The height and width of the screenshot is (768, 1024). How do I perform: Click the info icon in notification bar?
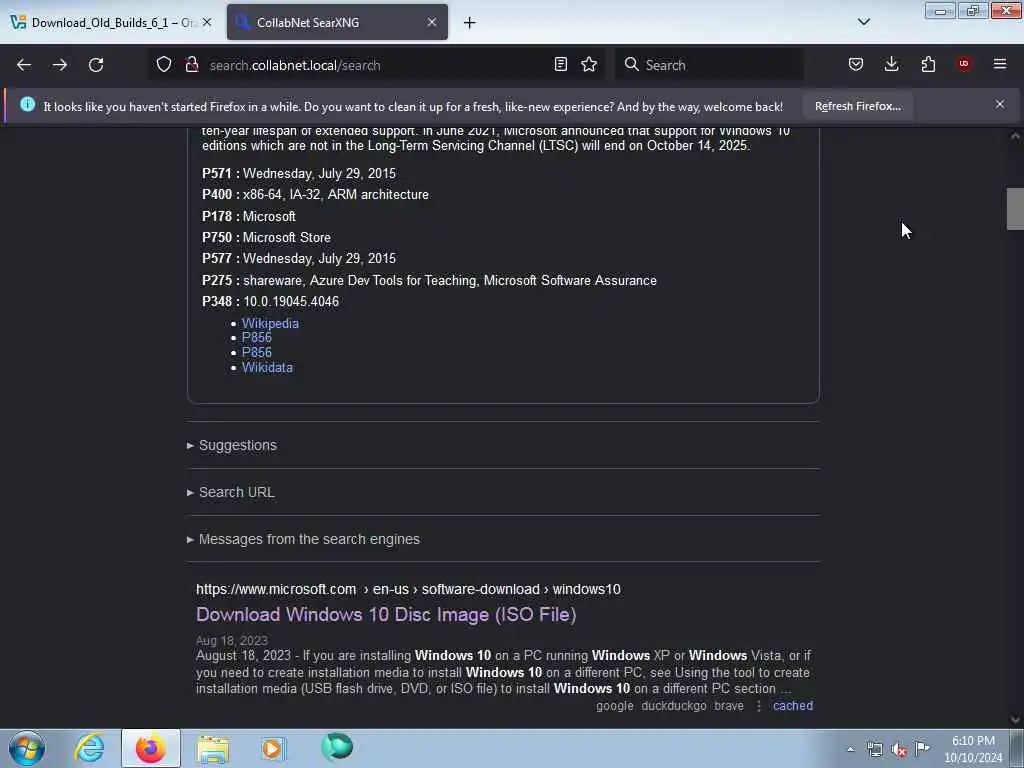click(27, 104)
